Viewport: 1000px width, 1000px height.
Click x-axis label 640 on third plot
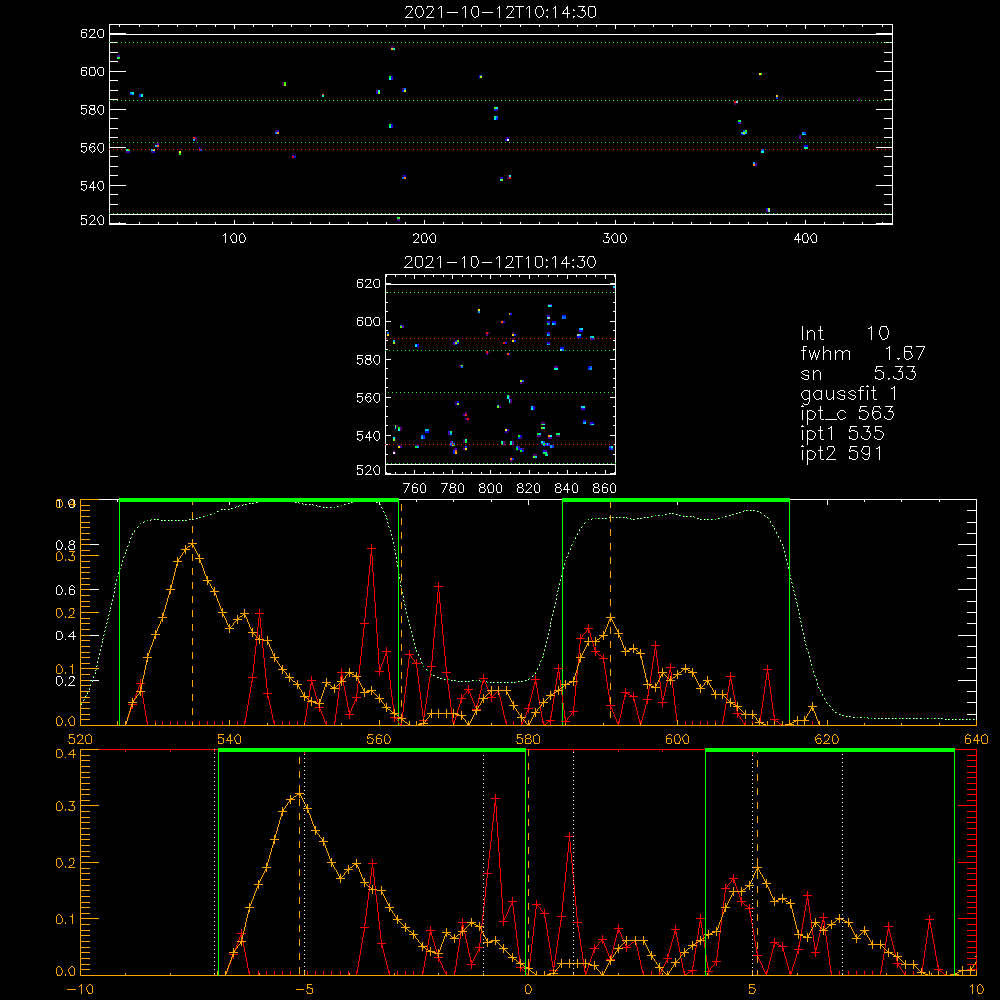pos(976,739)
